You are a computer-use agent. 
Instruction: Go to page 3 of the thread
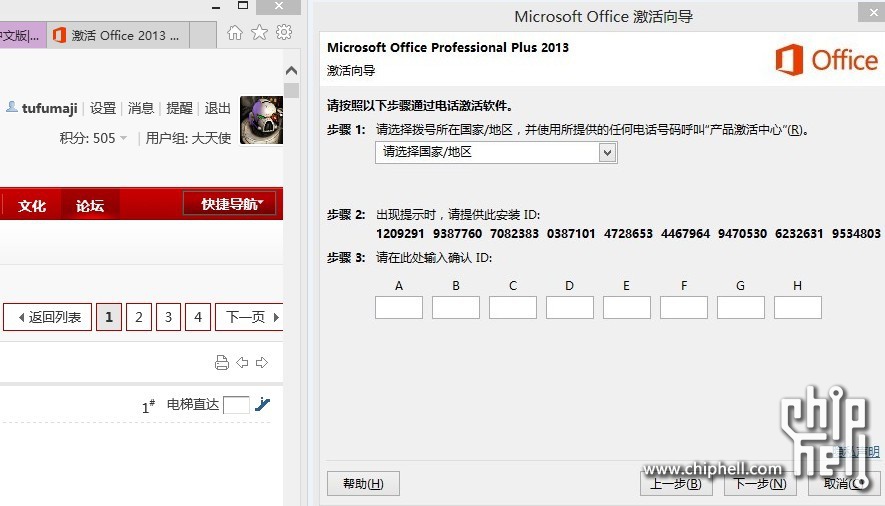tap(168, 317)
